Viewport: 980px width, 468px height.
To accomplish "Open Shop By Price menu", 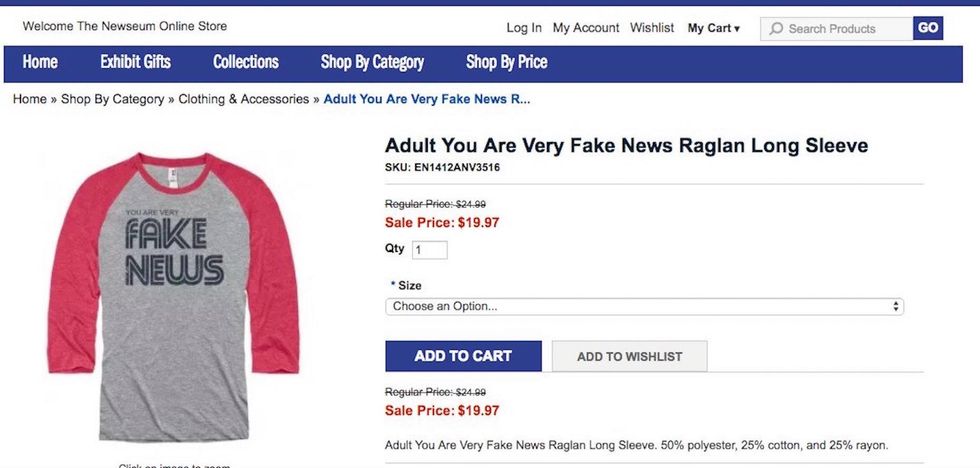I will tap(506, 62).
